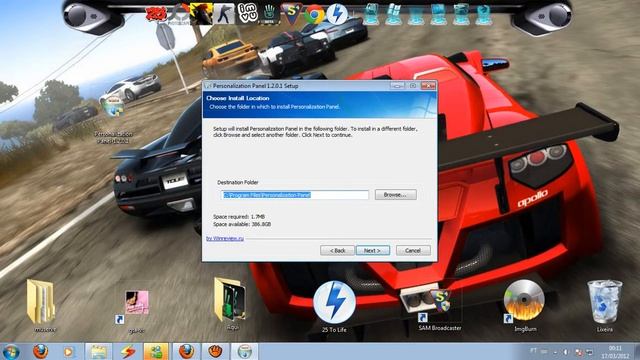Image resolution: width=640 pixels, height=360 pixels.
Task: Open the Windows logo hologram dock icon
Action: [393, 14]
